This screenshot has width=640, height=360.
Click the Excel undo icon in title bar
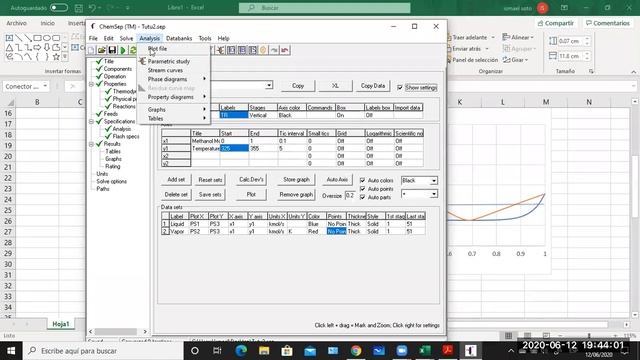(93, 8)
